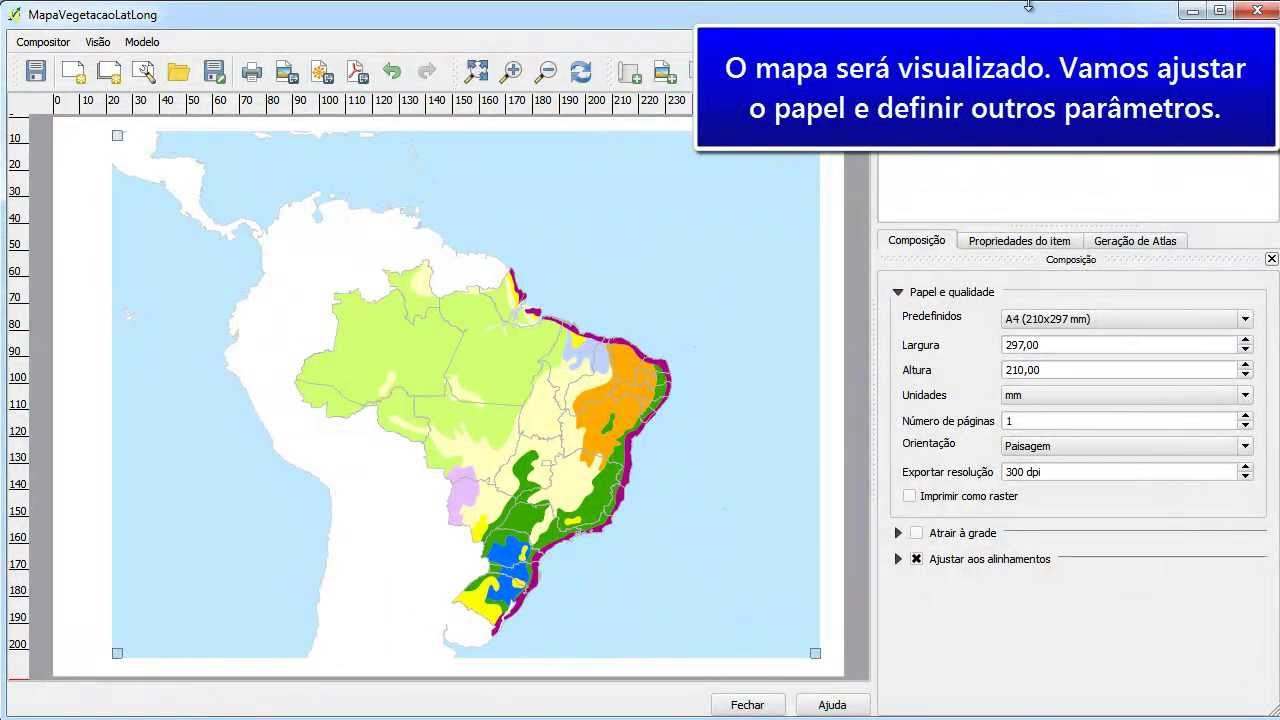This screenshot has width=1280, height=720.
Task: Open the Predefinidos paper size dropdown
Action: 1127,319
